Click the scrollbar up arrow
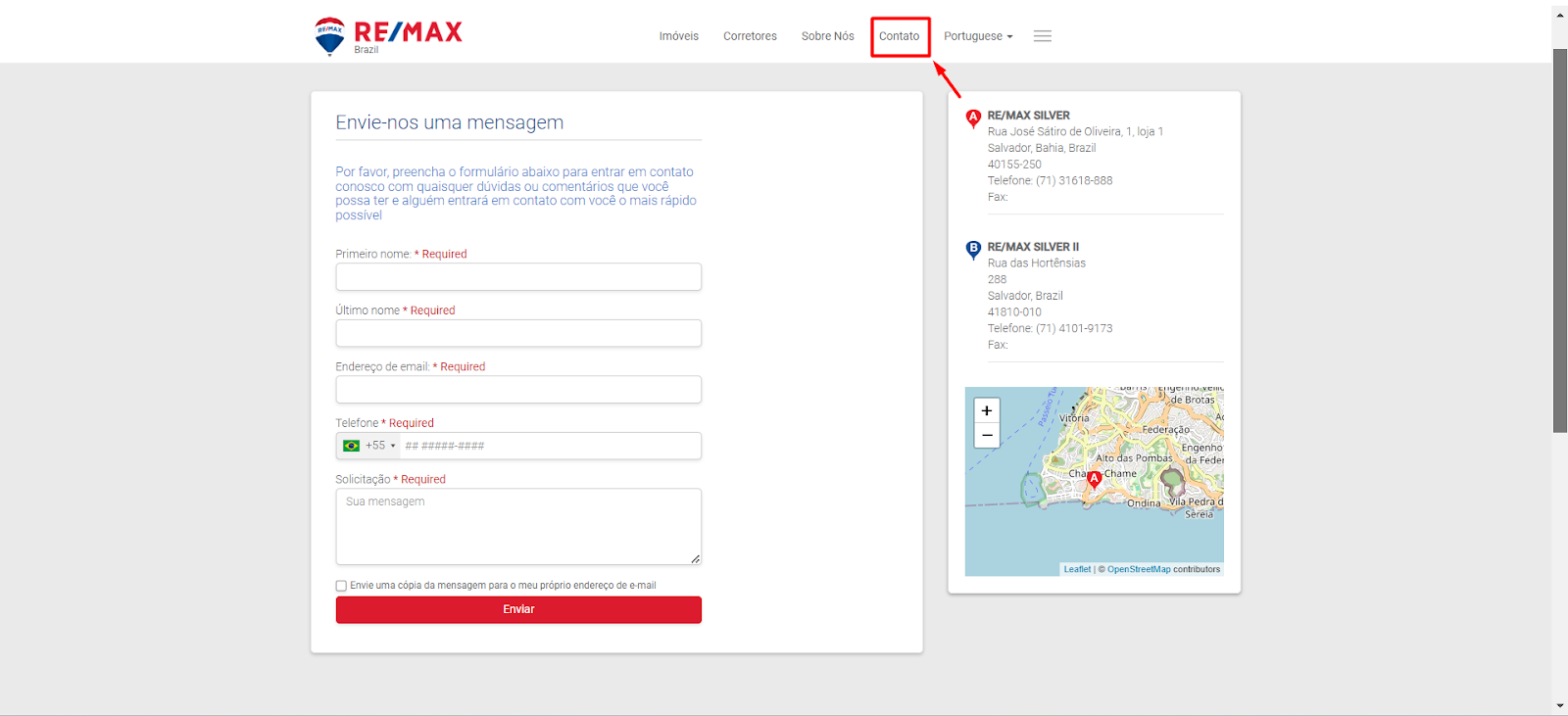This screenshot has width=1568, height=716. pos(1560,15)
